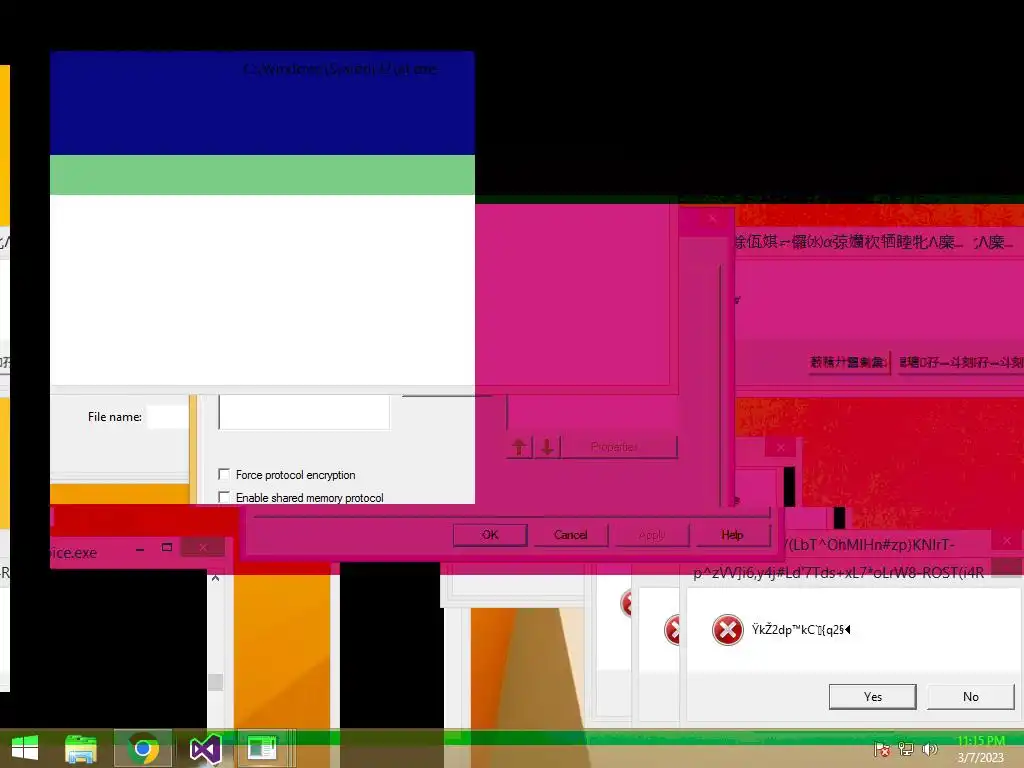This screenshot has height=768, width=1024.
Task: Close the pink dialog above the Chinese text window
Action: [x=712, y=218]
